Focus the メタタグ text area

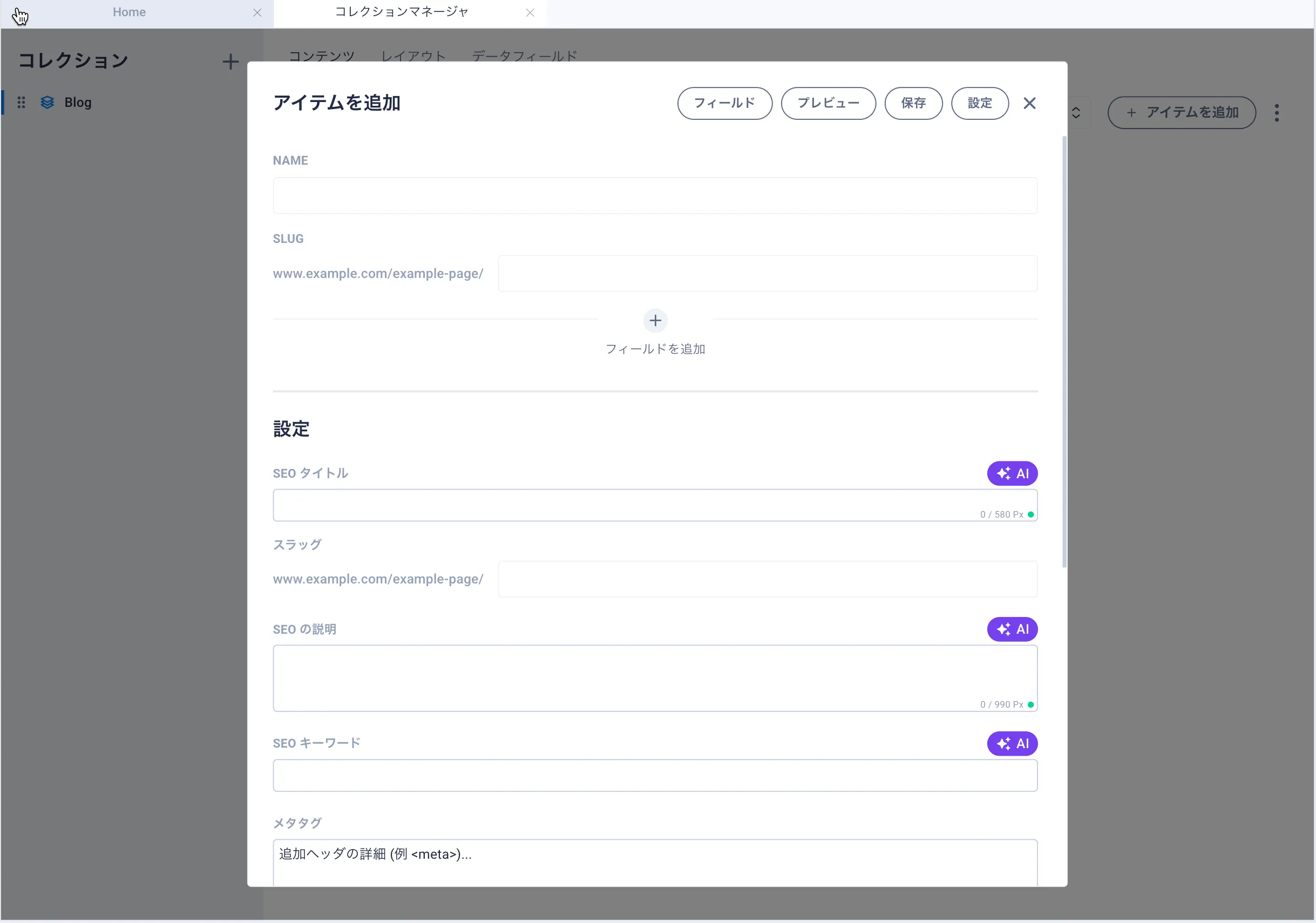[x=655, y=863]
